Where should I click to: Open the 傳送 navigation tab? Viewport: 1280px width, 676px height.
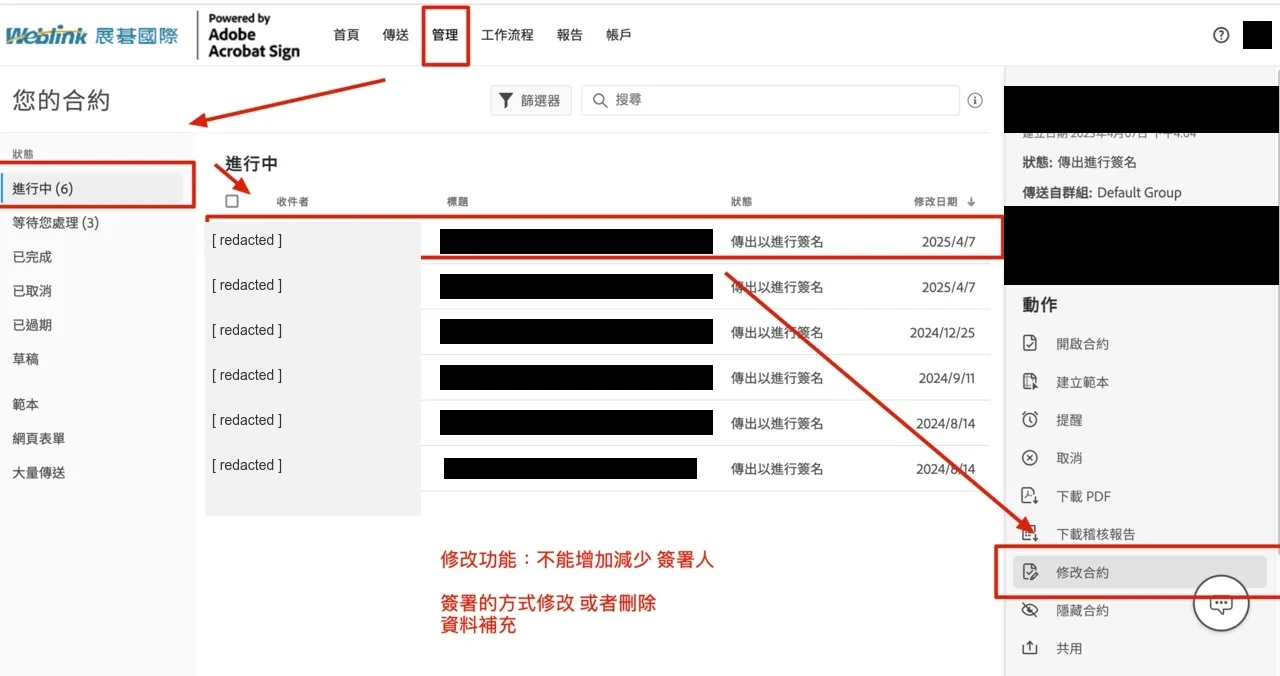coord(396,35)
